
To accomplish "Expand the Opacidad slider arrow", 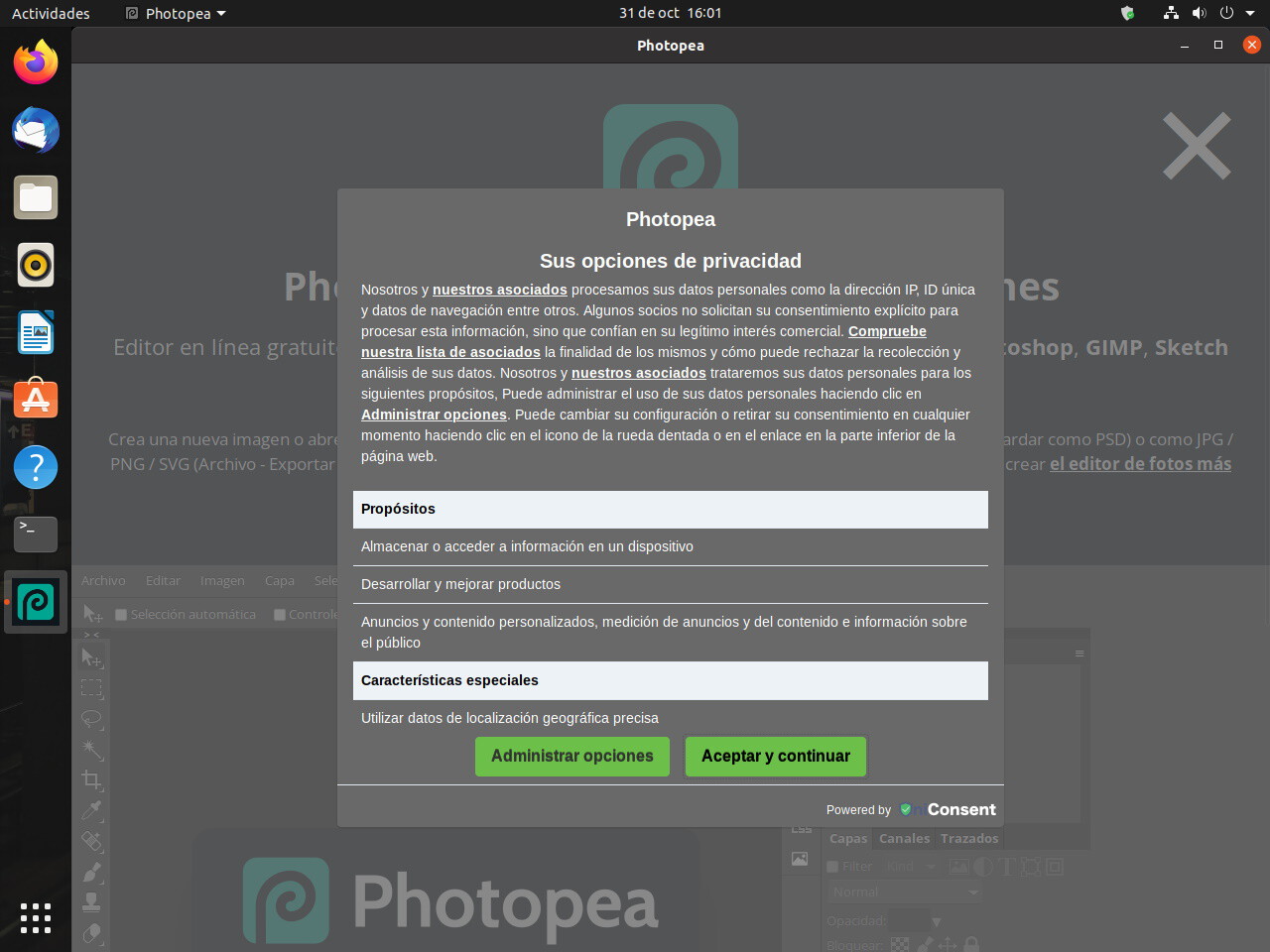I will (x=937, y=921).
